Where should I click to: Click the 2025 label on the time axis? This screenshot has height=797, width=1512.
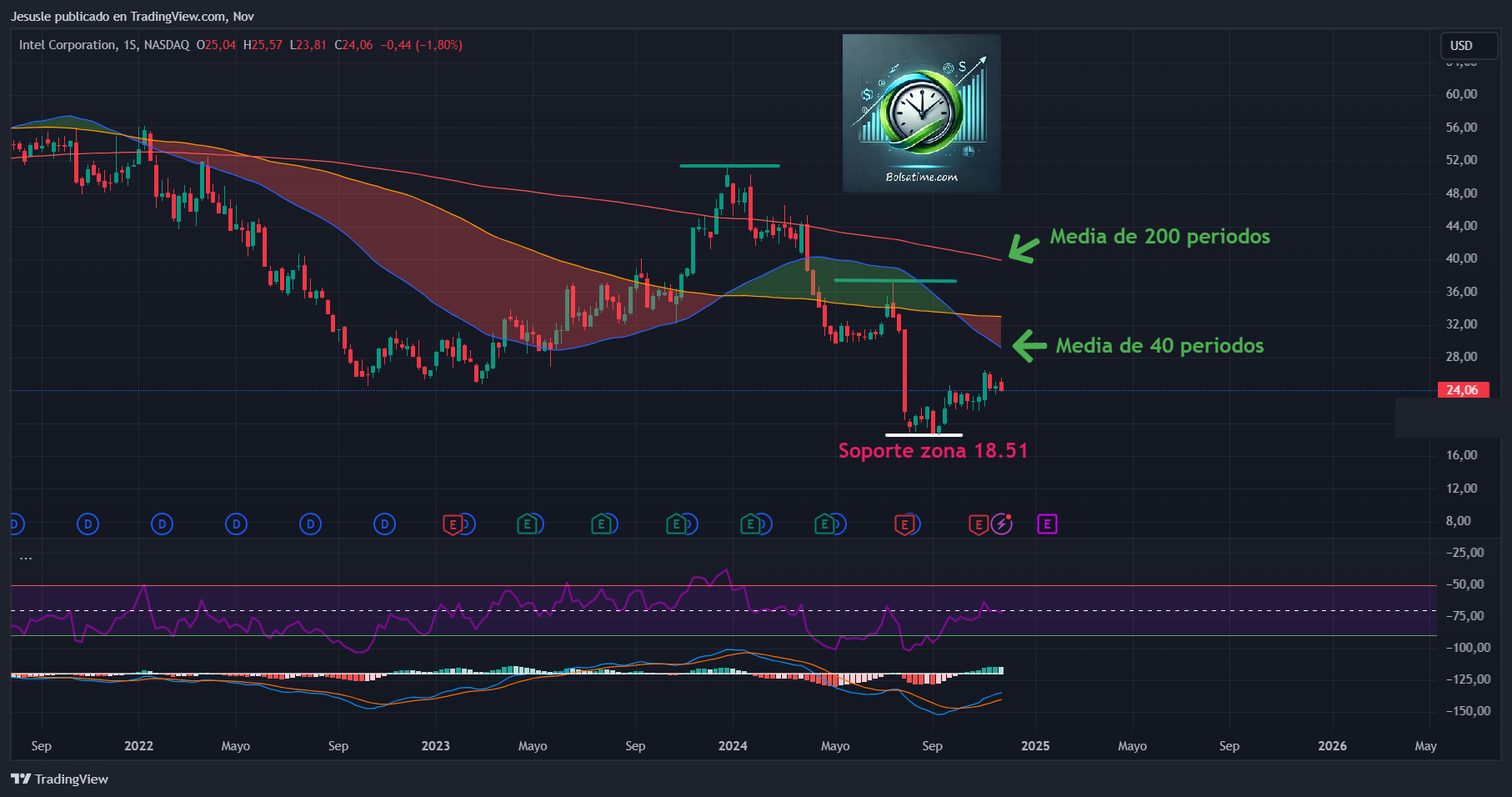(1035, 746)
